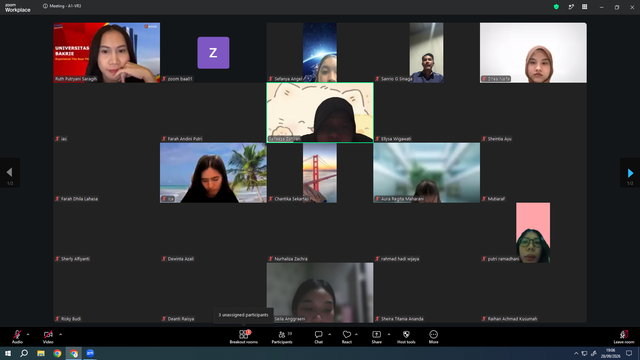Select the beach background video tile
This screenshot has height=360, width=640.
[213, 173]
